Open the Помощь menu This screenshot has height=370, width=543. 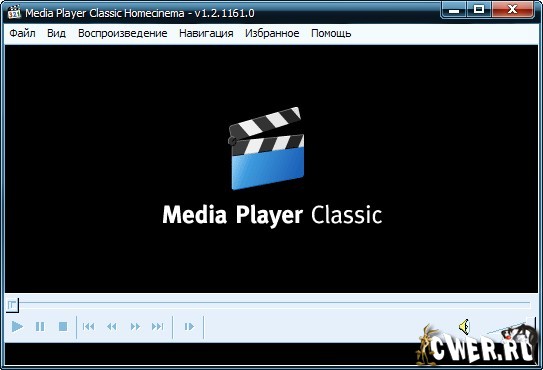331,33
